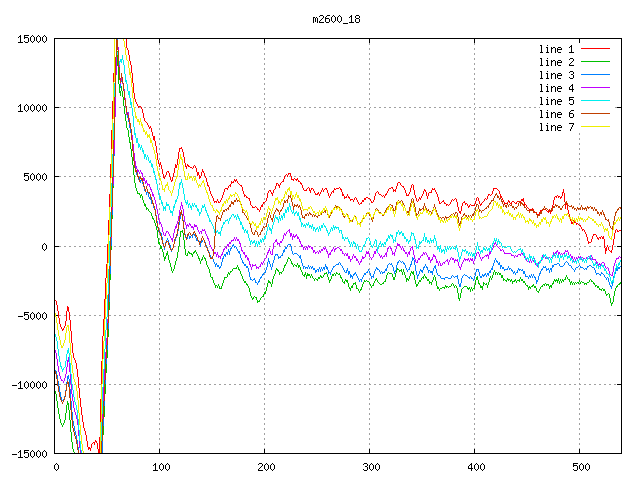640x480 pixels.
Task: Click the yellow line 7 legend sample
Action: [596, 127]
